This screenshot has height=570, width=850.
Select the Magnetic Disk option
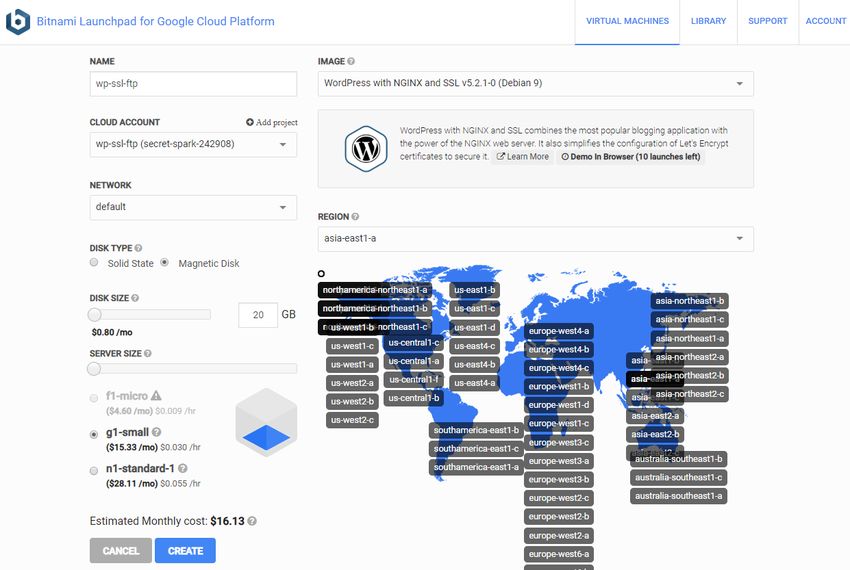(x=164, y=262)
